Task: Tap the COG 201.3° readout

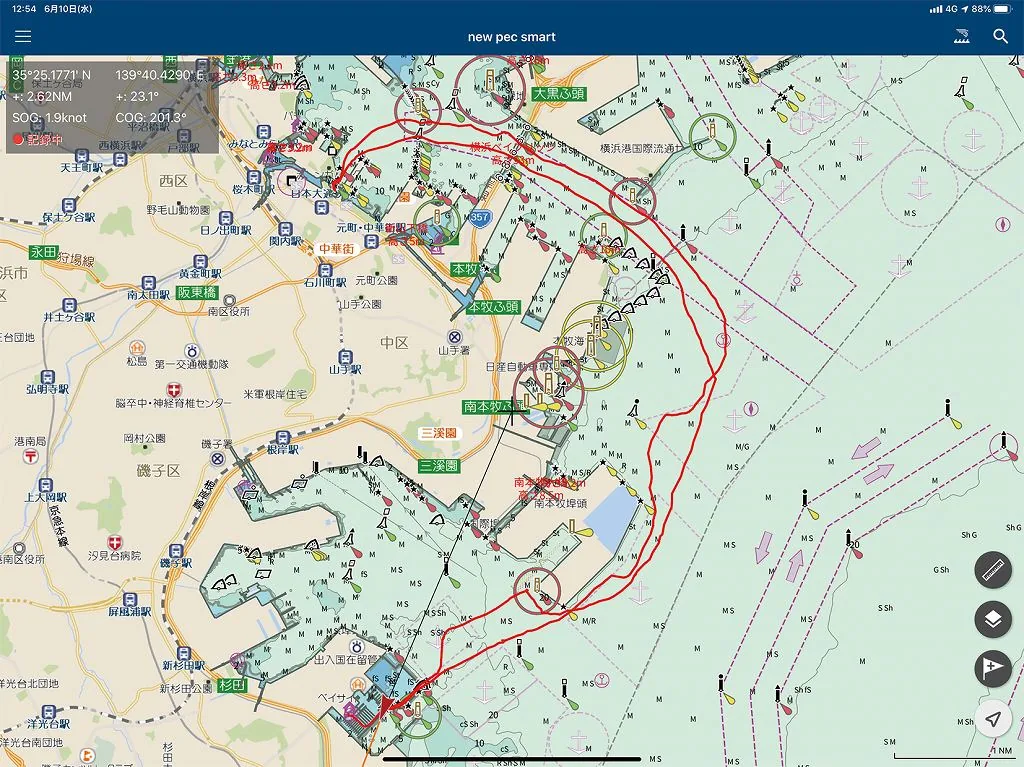Action: click(x=151, y=118)
